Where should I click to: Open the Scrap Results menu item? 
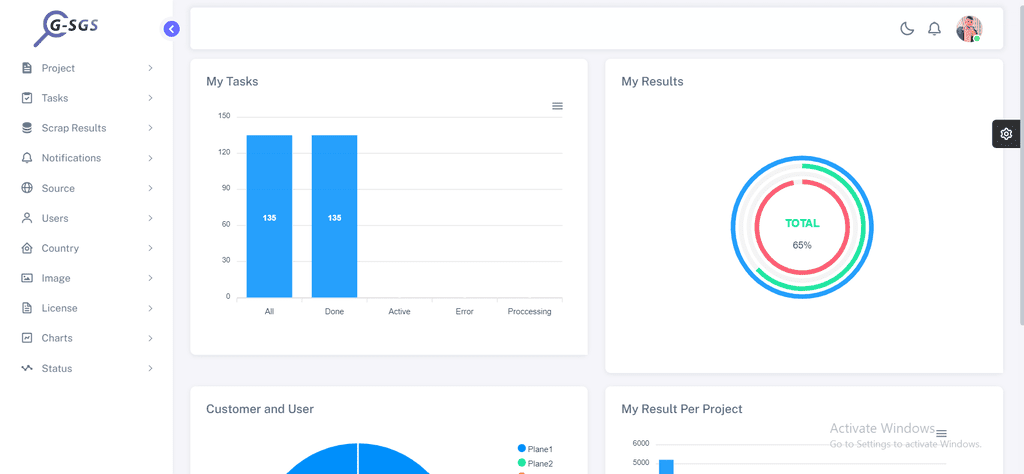point(87,128)
